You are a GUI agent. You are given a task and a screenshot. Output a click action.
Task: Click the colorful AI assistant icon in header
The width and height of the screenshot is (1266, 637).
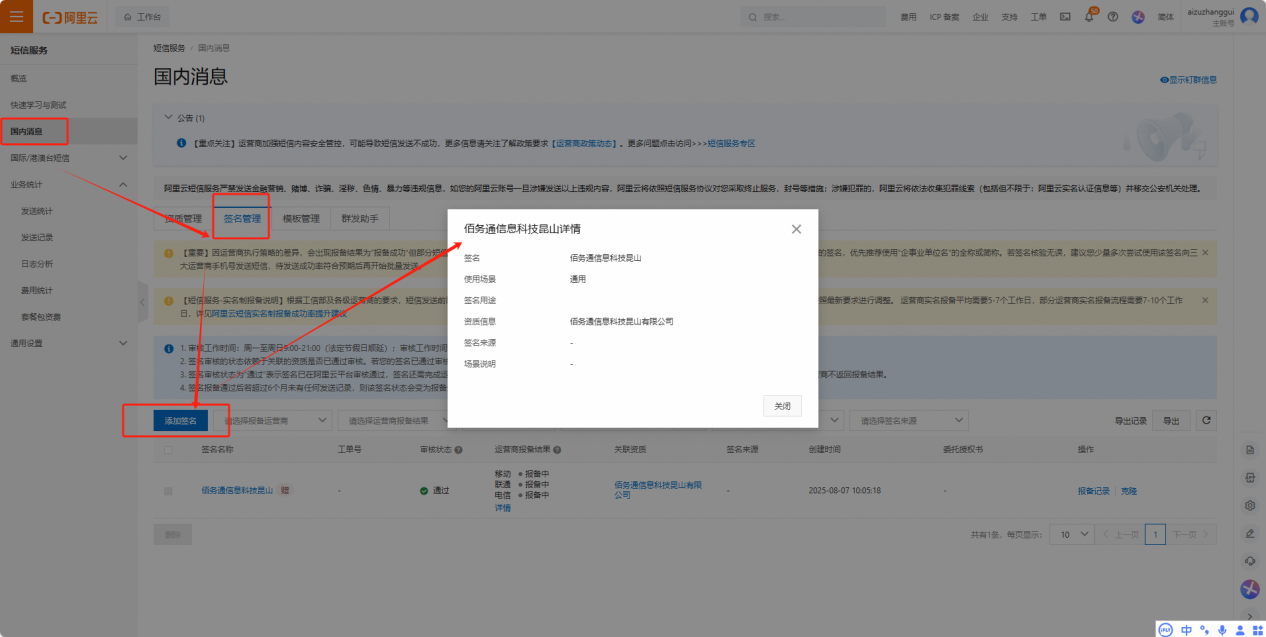click(x=1138, y=17)
